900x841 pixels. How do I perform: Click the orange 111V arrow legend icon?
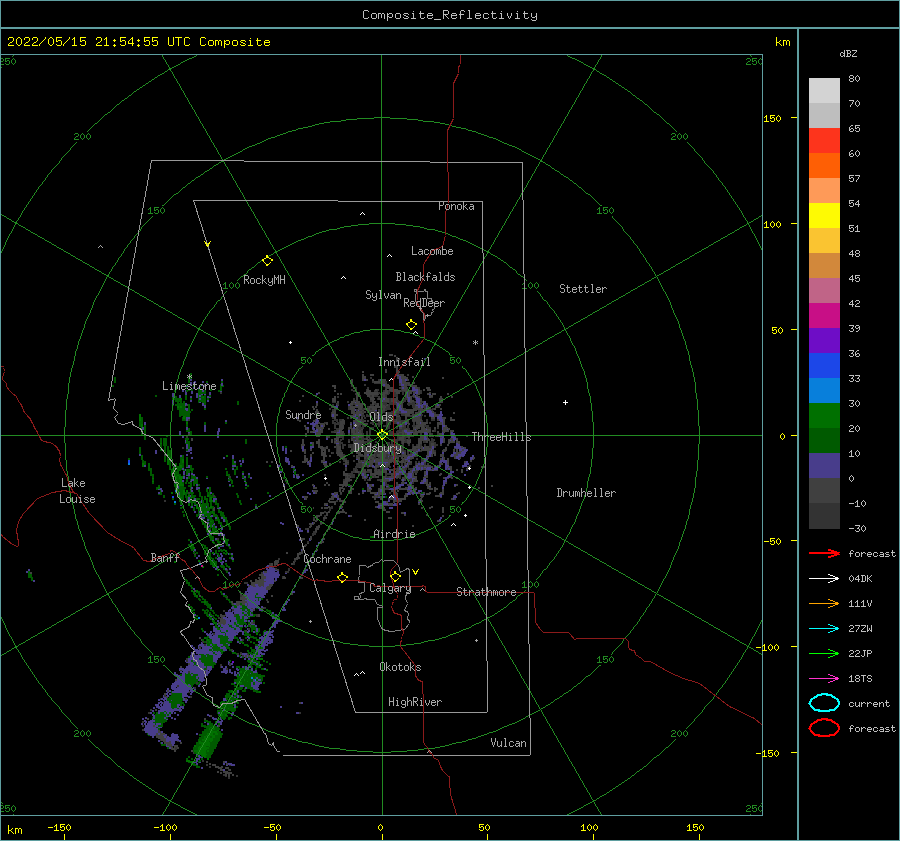tap(824, 603)
